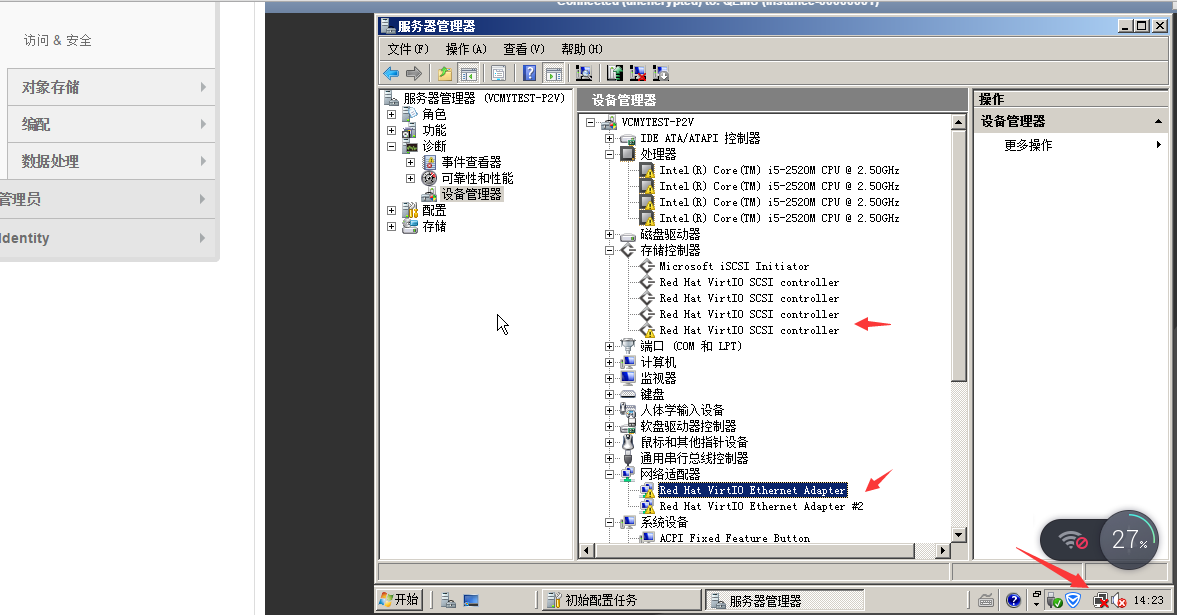Open the 帮助(H) menu
Viewport: 1177px width, 615px height.
(x=582, y=49)
